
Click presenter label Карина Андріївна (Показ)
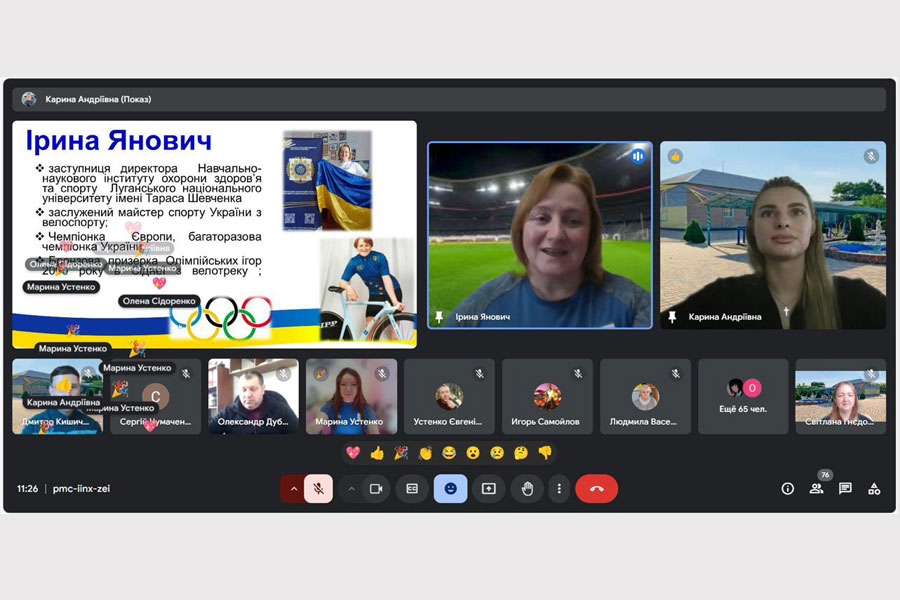98,99
